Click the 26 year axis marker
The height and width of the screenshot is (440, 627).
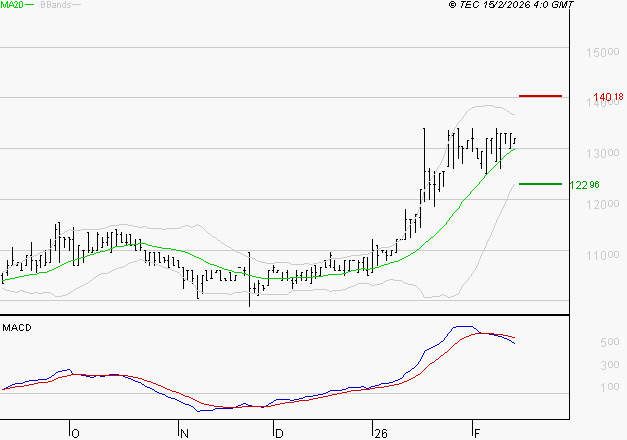[x=381, y=433]
